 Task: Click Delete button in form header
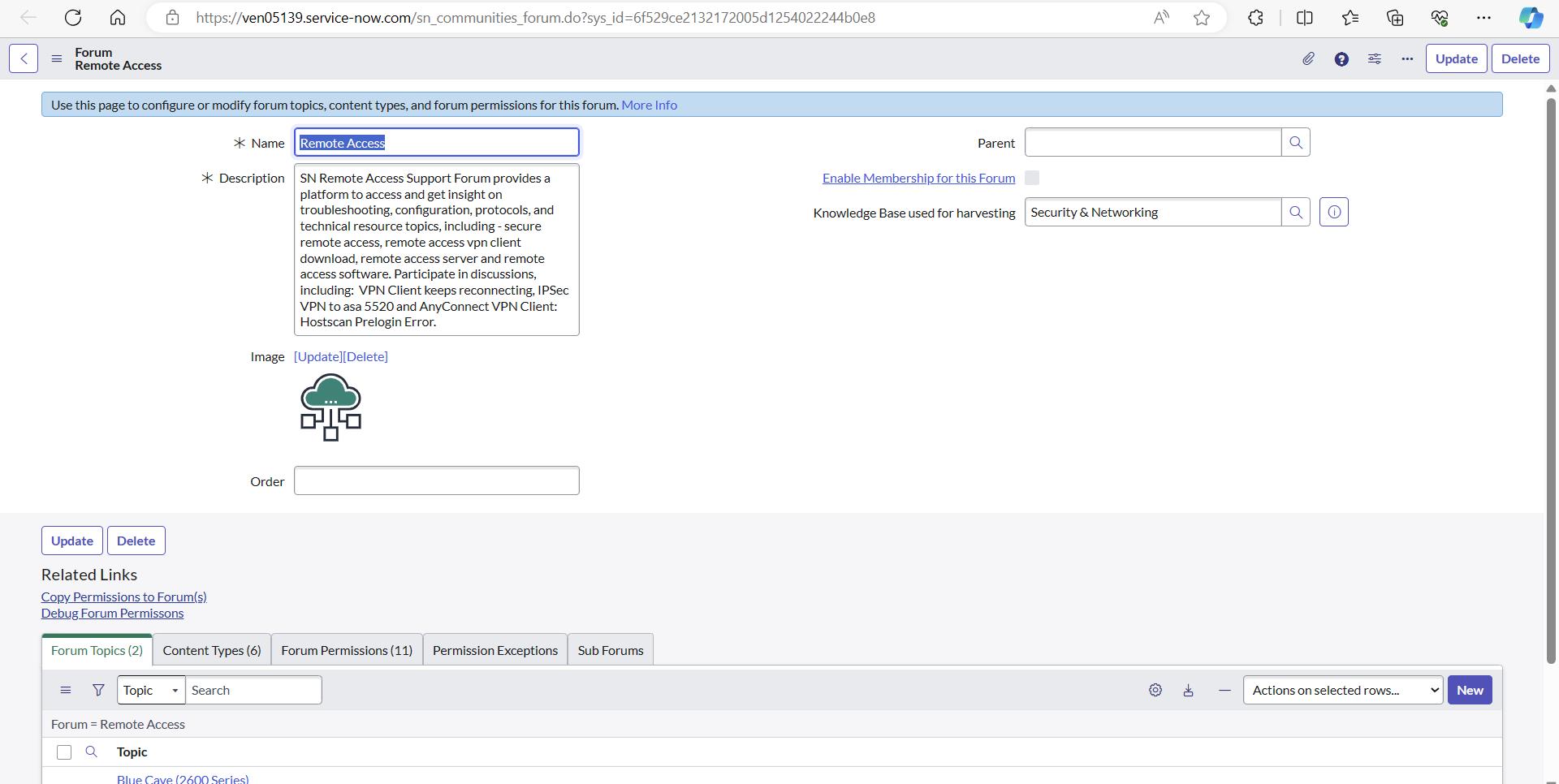point(1520,58)
